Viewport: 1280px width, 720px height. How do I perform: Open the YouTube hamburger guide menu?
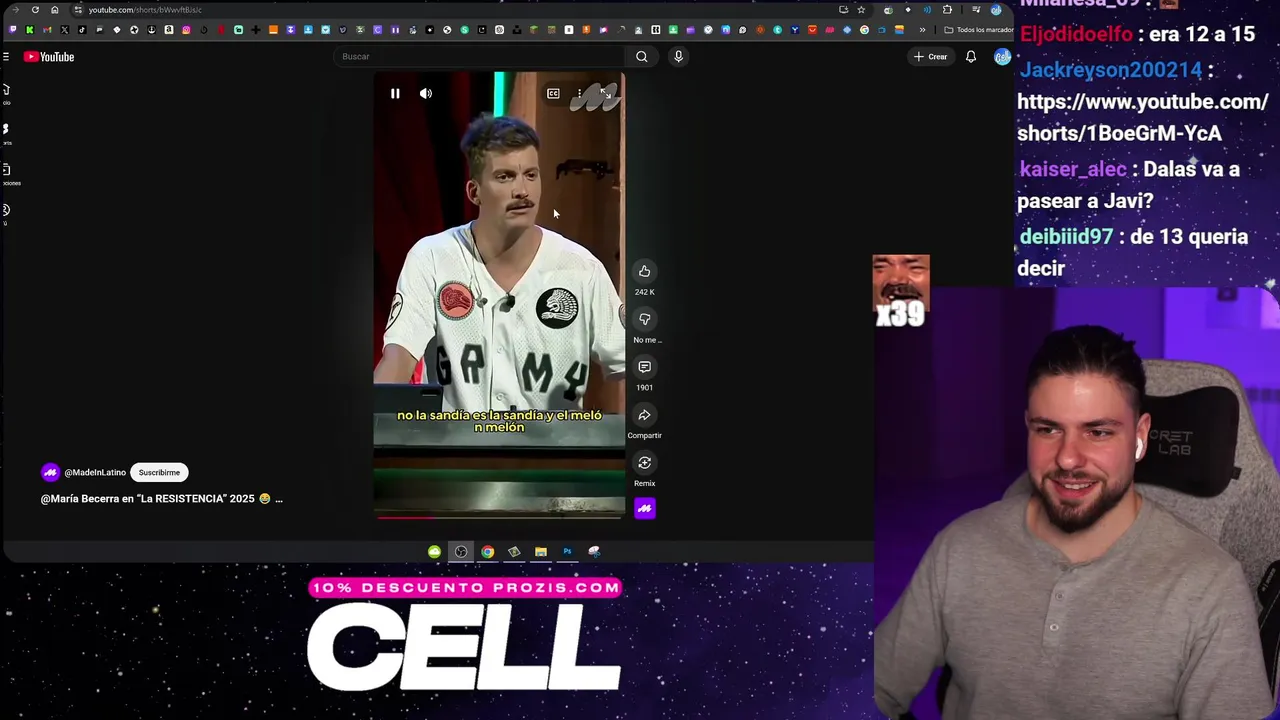[5, 57]
